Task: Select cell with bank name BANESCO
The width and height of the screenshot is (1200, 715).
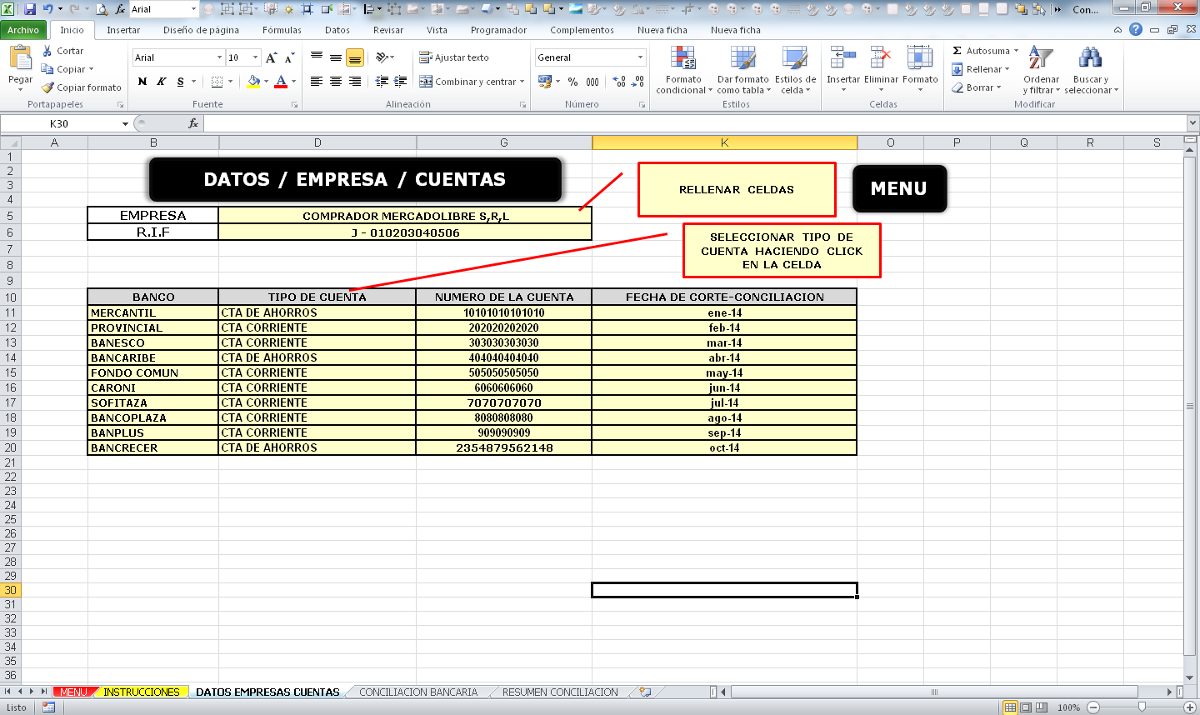Action: (153, 343)
